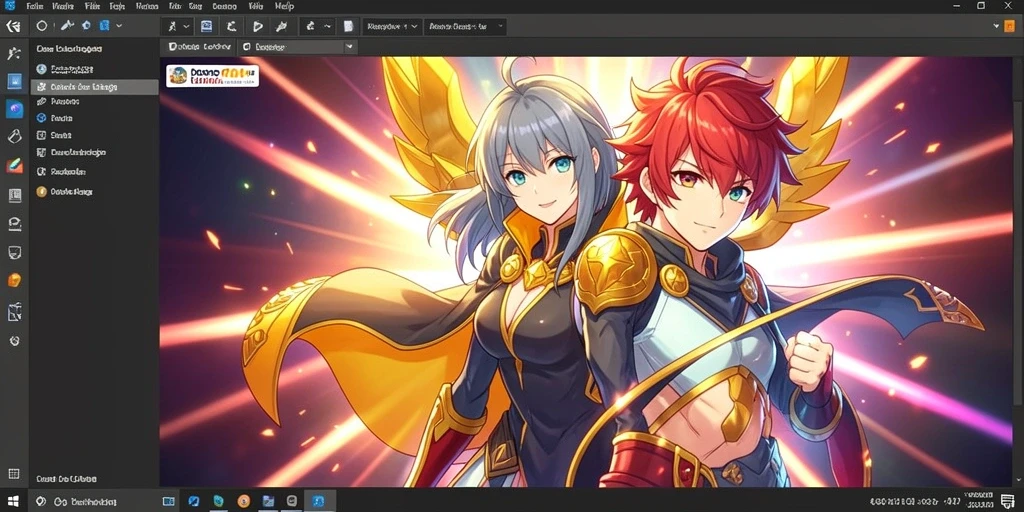Click the blue application logo in title bar
The height and width of the screenshot is (512, 1024).
tap(9, 6)
